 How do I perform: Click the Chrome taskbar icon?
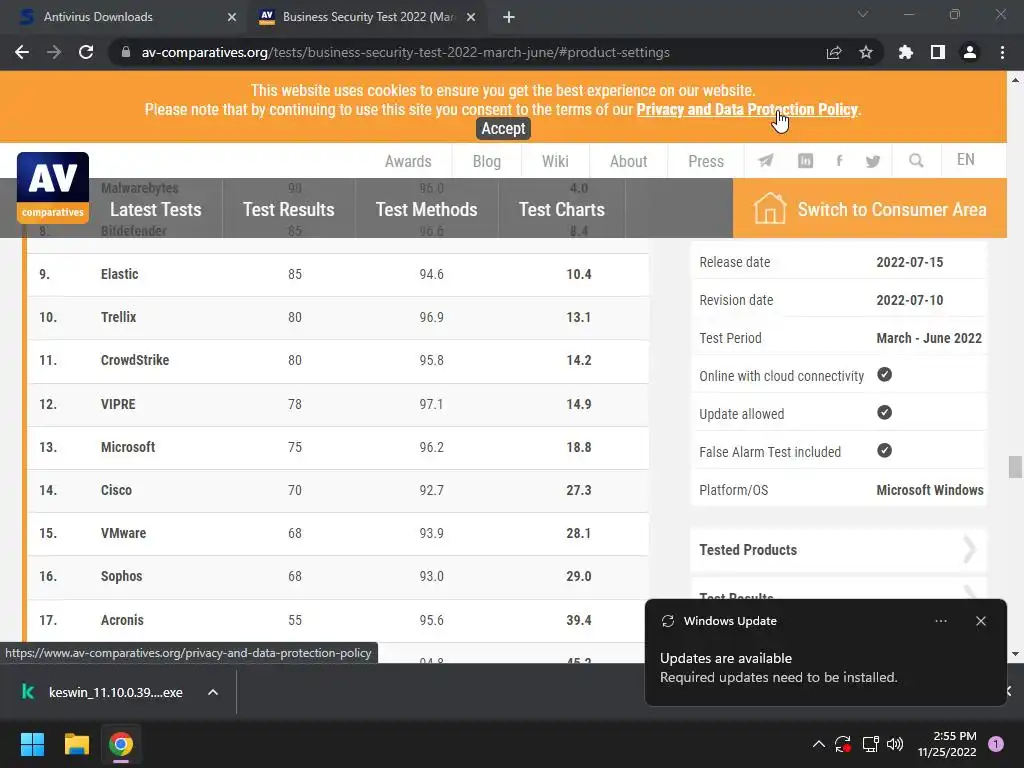tap(121, 744)
